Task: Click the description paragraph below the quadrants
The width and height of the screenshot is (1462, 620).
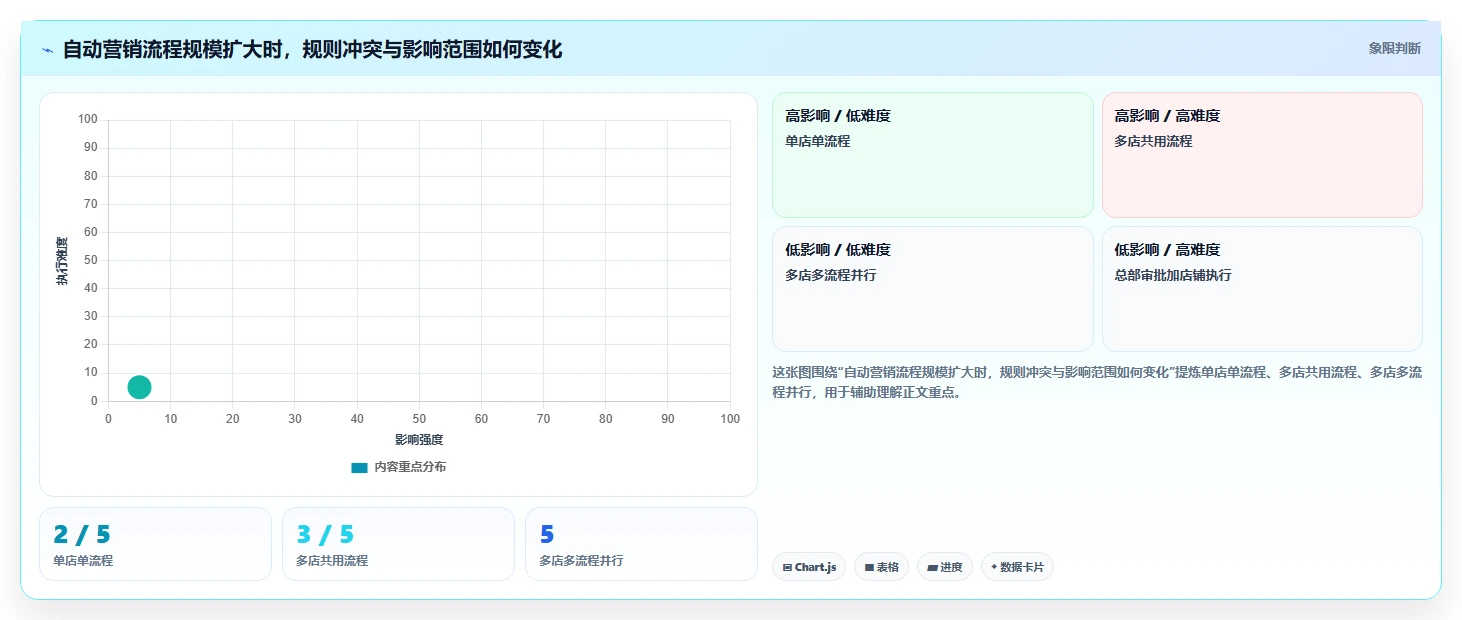Action: coord(1097,382)
